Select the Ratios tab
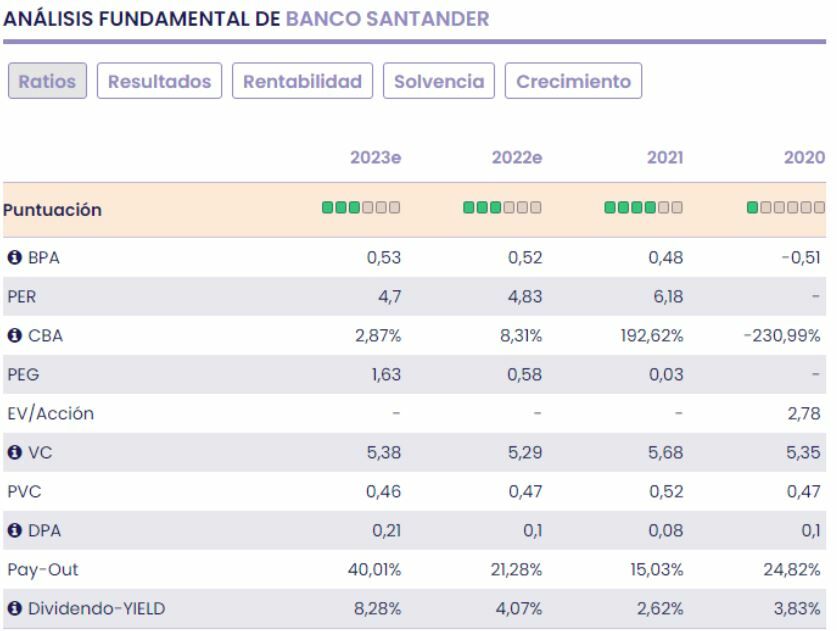 [48, 81]
